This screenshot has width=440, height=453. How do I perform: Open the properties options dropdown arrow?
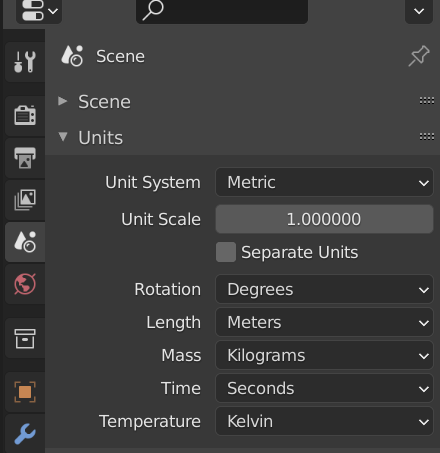tap(419, 11)
